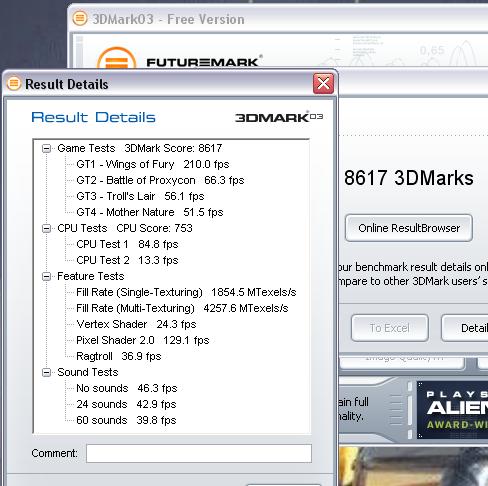Collapse the Sound Tests node
The width and height of the screenshot is (488, 486).
point(46,372)
